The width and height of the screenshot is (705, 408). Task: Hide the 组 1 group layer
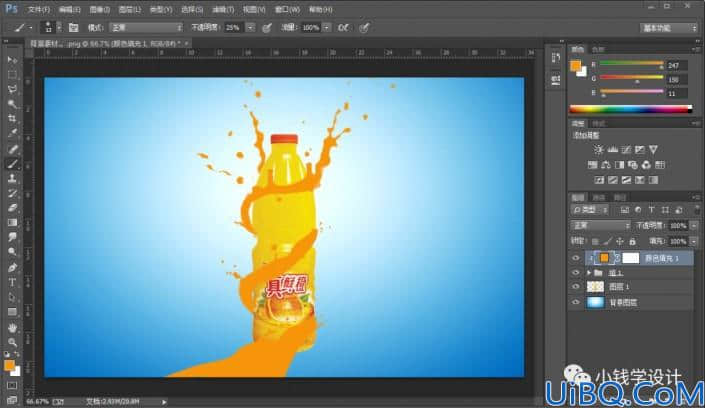coord(576,273)
